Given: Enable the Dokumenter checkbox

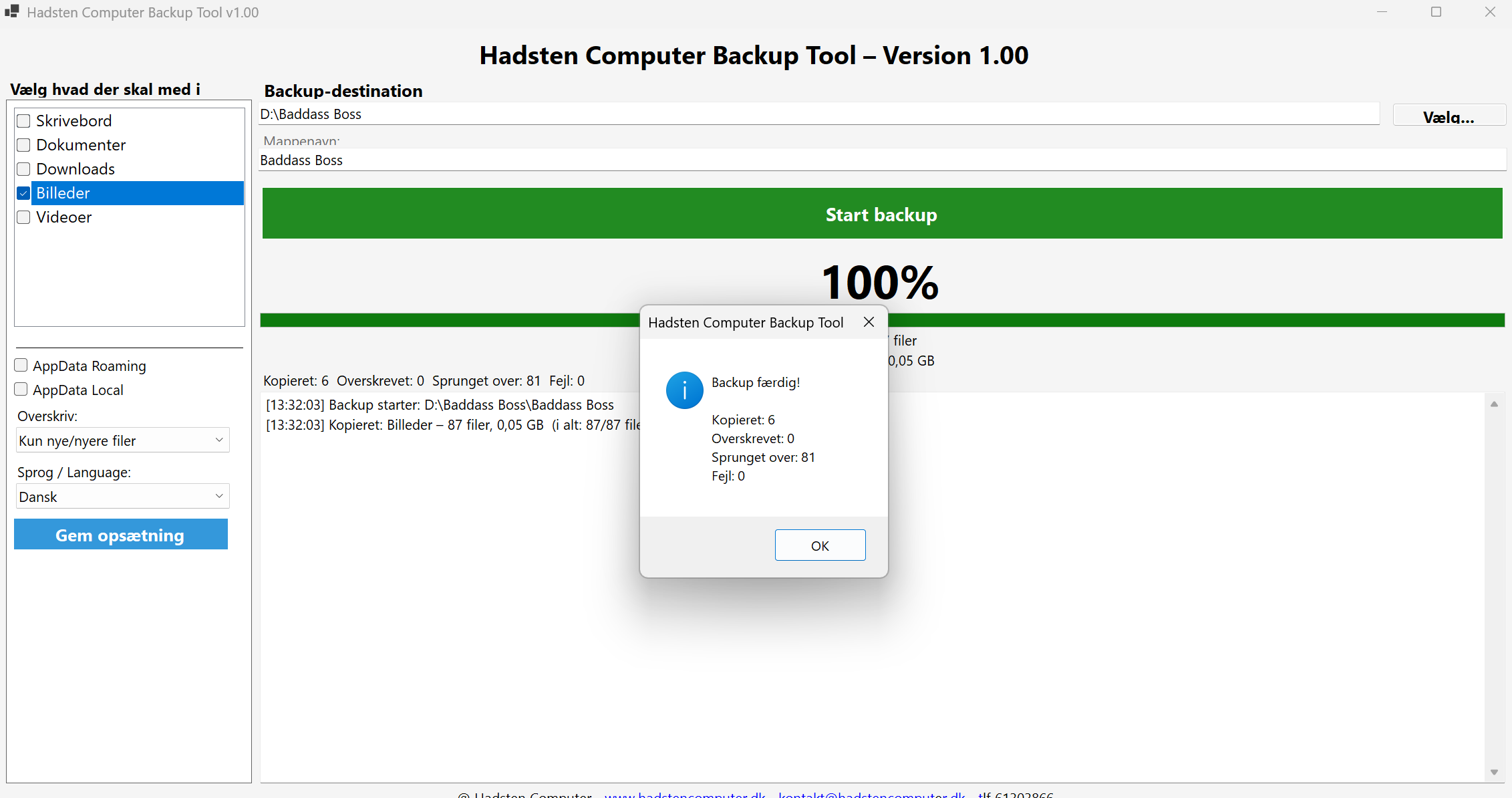Looking at the screenshot, I should [24, 145].
